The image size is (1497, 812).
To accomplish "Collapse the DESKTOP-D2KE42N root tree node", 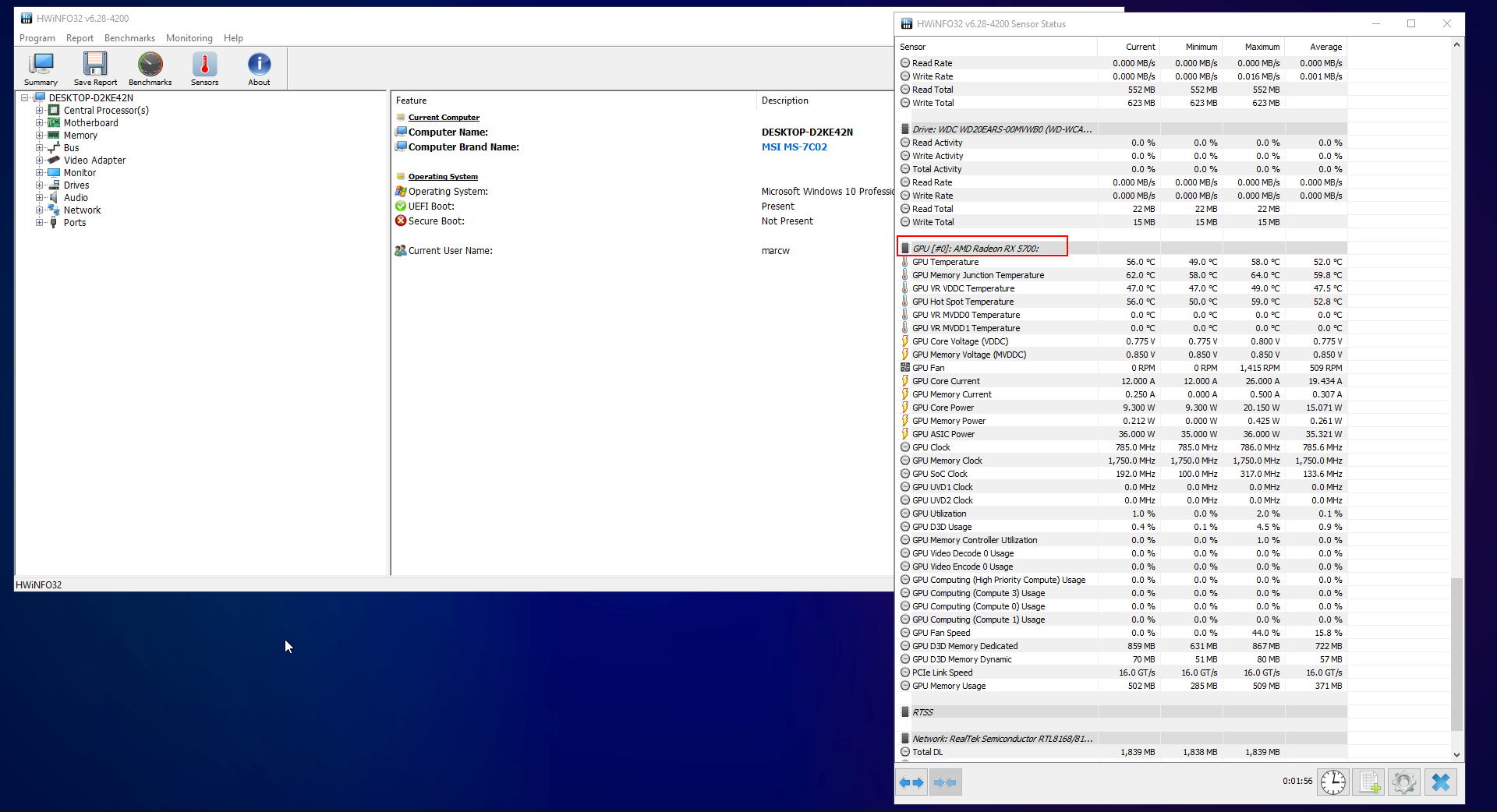I will click(x=25, y=98).
